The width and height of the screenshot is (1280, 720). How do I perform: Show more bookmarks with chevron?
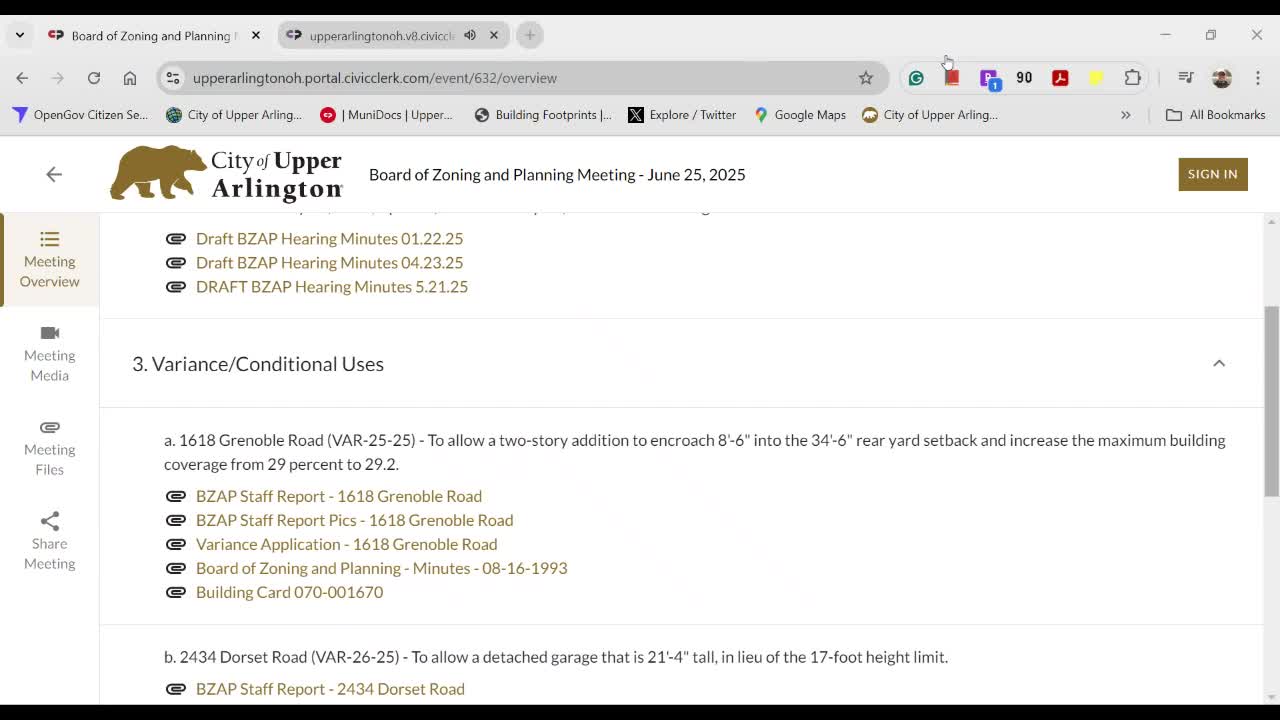pyautogui.click(x=1125, y=115)
